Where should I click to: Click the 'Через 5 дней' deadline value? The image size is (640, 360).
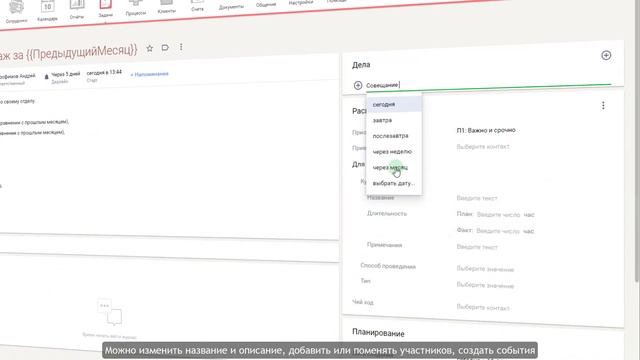(65, 74)
